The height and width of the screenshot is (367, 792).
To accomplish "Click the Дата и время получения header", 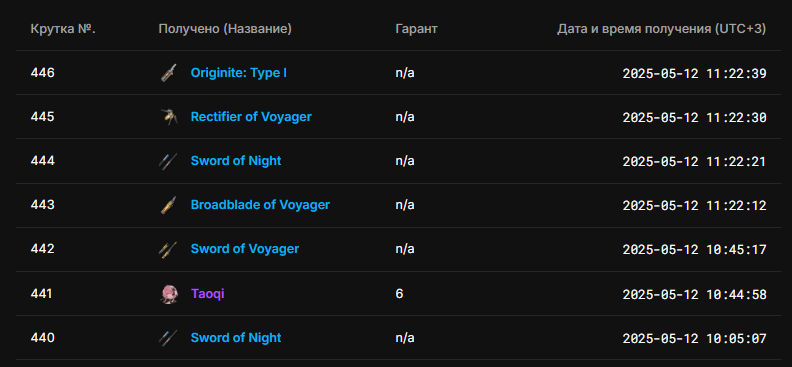I will pyautogui.click(x=661, y=29).
